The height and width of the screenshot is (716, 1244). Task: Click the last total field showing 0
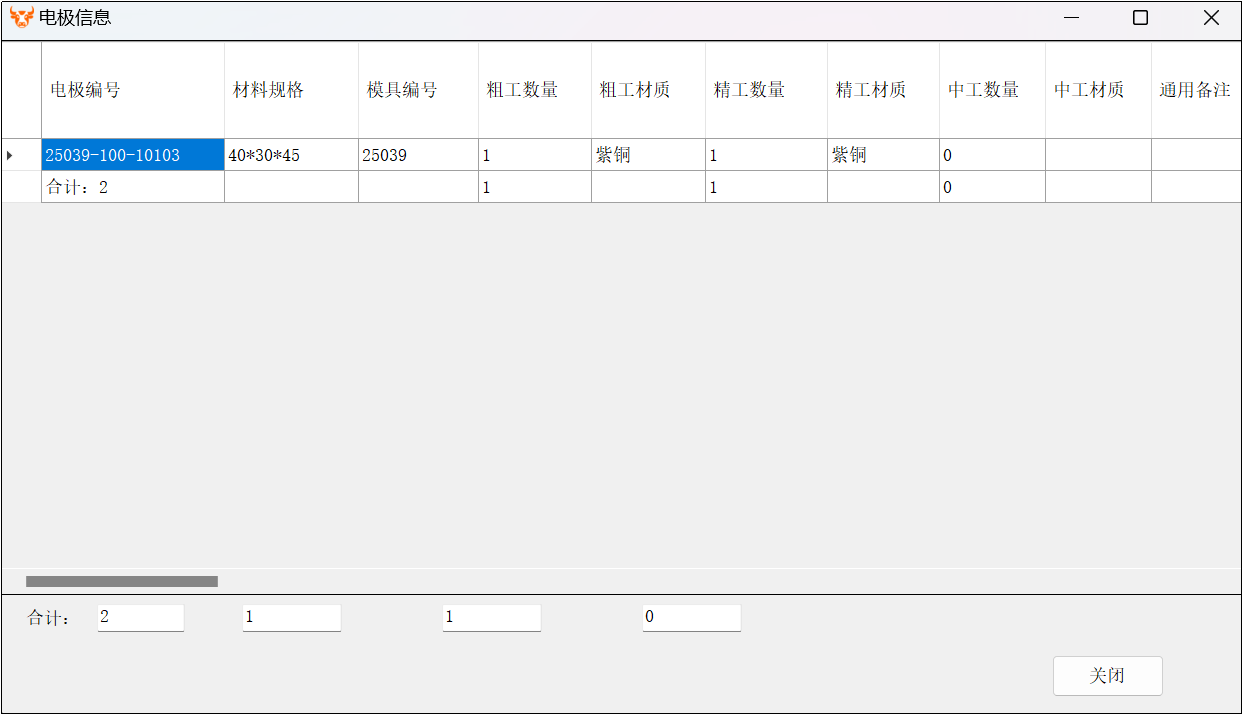[x=691, y=618]
